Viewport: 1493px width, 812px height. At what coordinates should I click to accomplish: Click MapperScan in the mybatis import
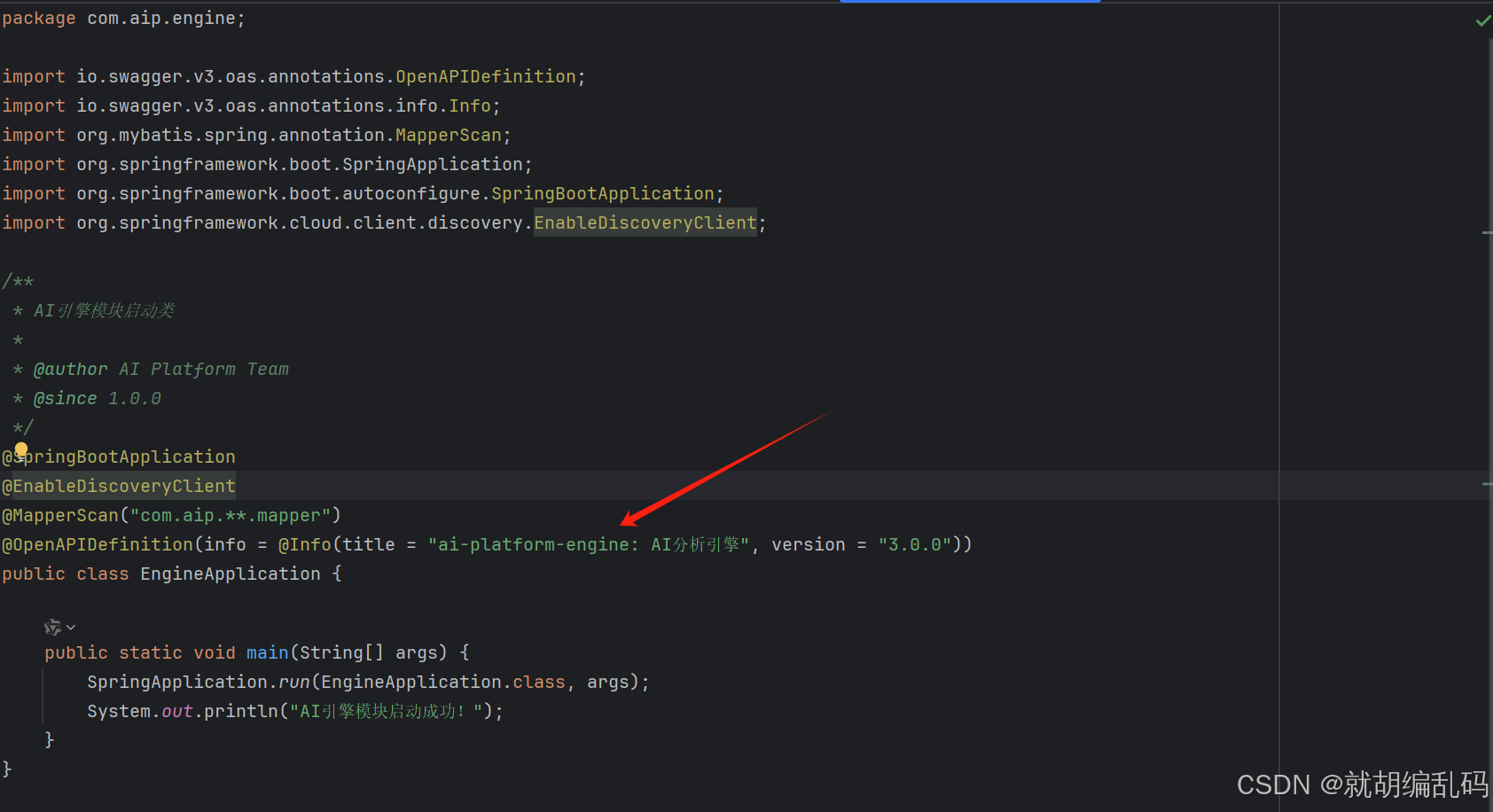449,135
